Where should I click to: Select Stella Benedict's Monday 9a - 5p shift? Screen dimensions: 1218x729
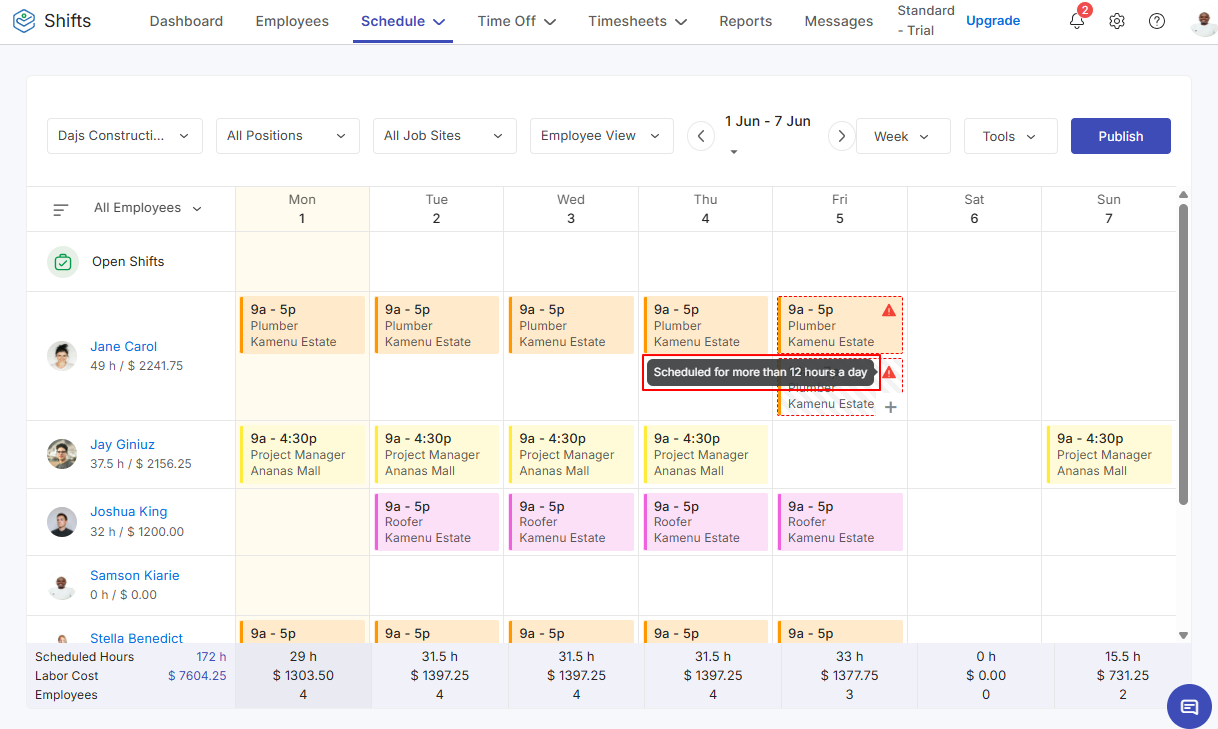(x=302, y=632)
